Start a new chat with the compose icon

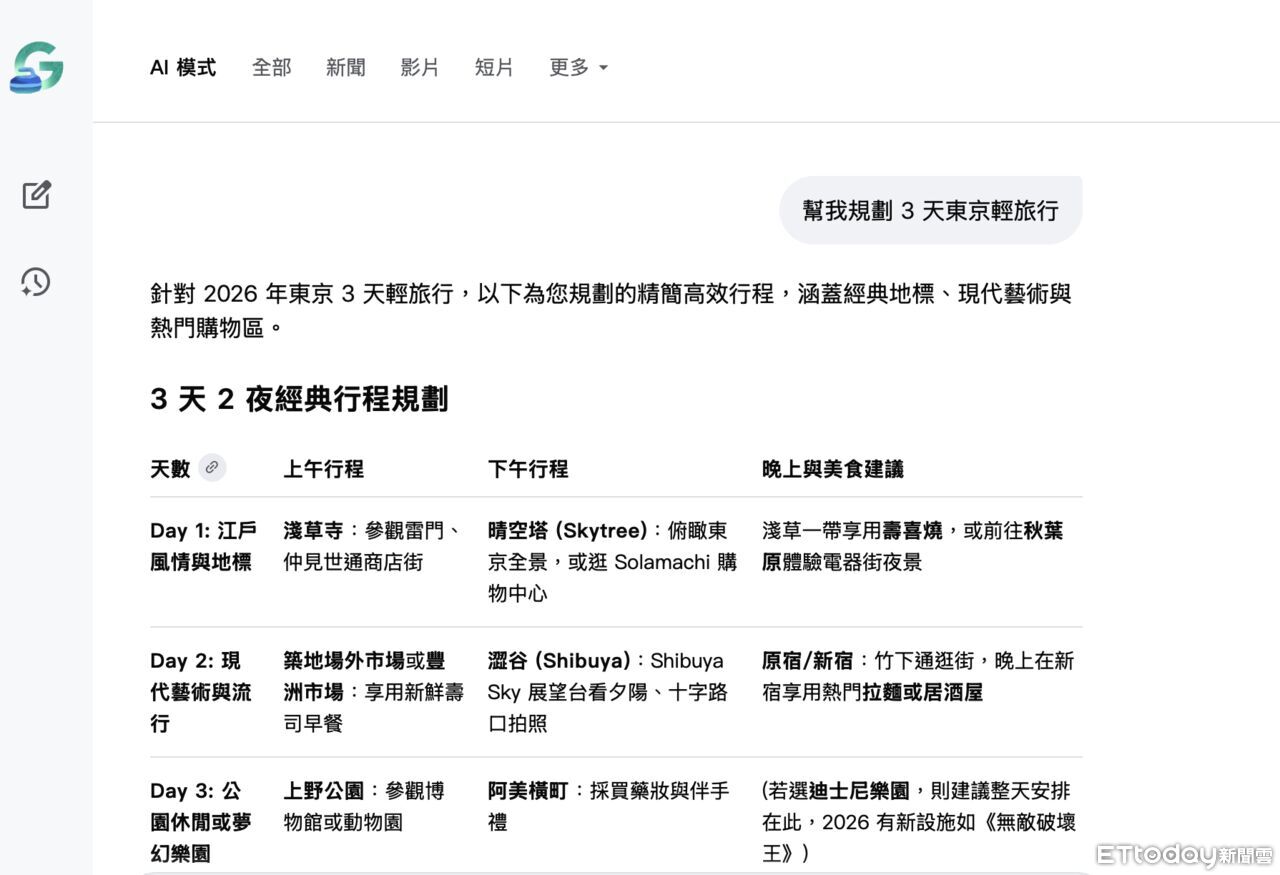37,195
